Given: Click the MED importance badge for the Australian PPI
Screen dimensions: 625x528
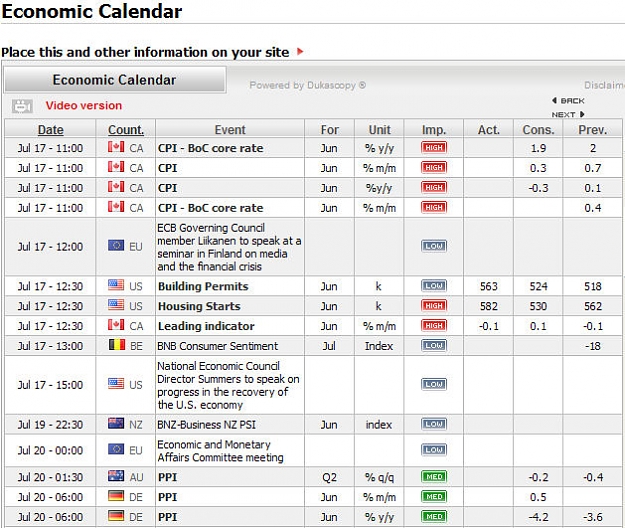Looking at the screenshot, I should 434,477.
